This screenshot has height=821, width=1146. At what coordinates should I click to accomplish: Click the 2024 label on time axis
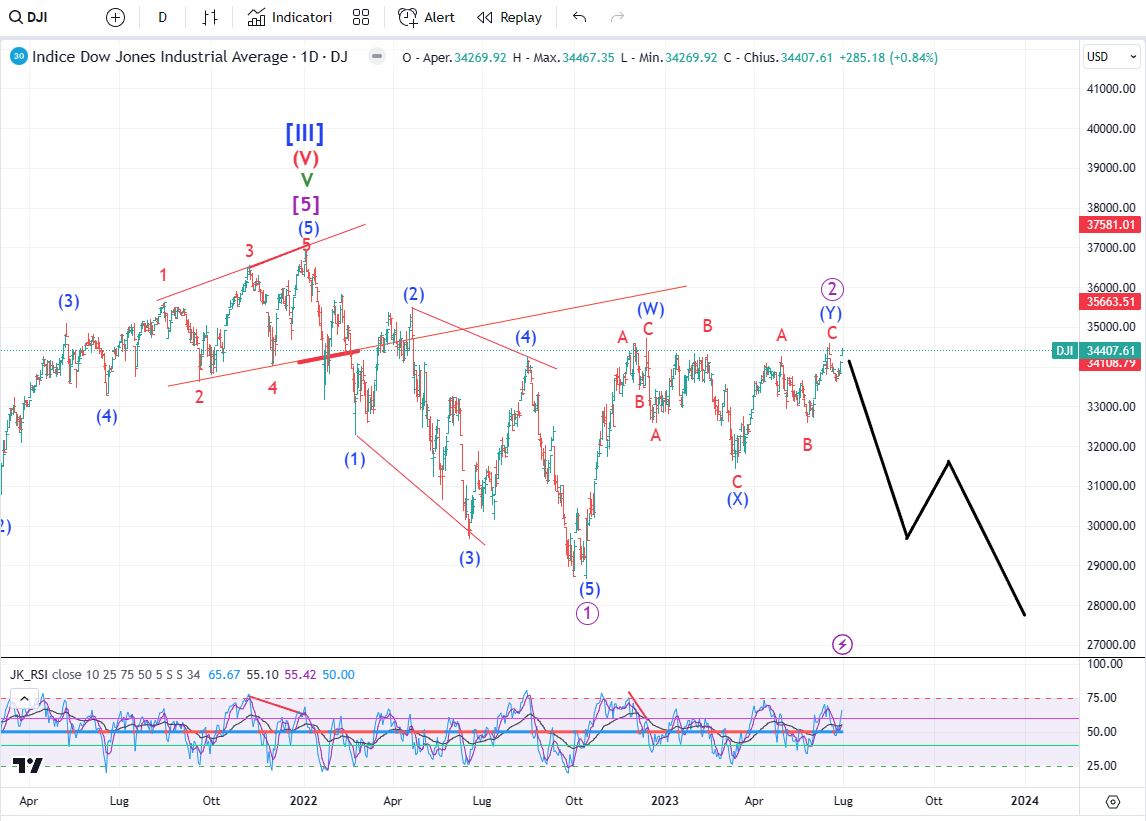point(1024,801)
